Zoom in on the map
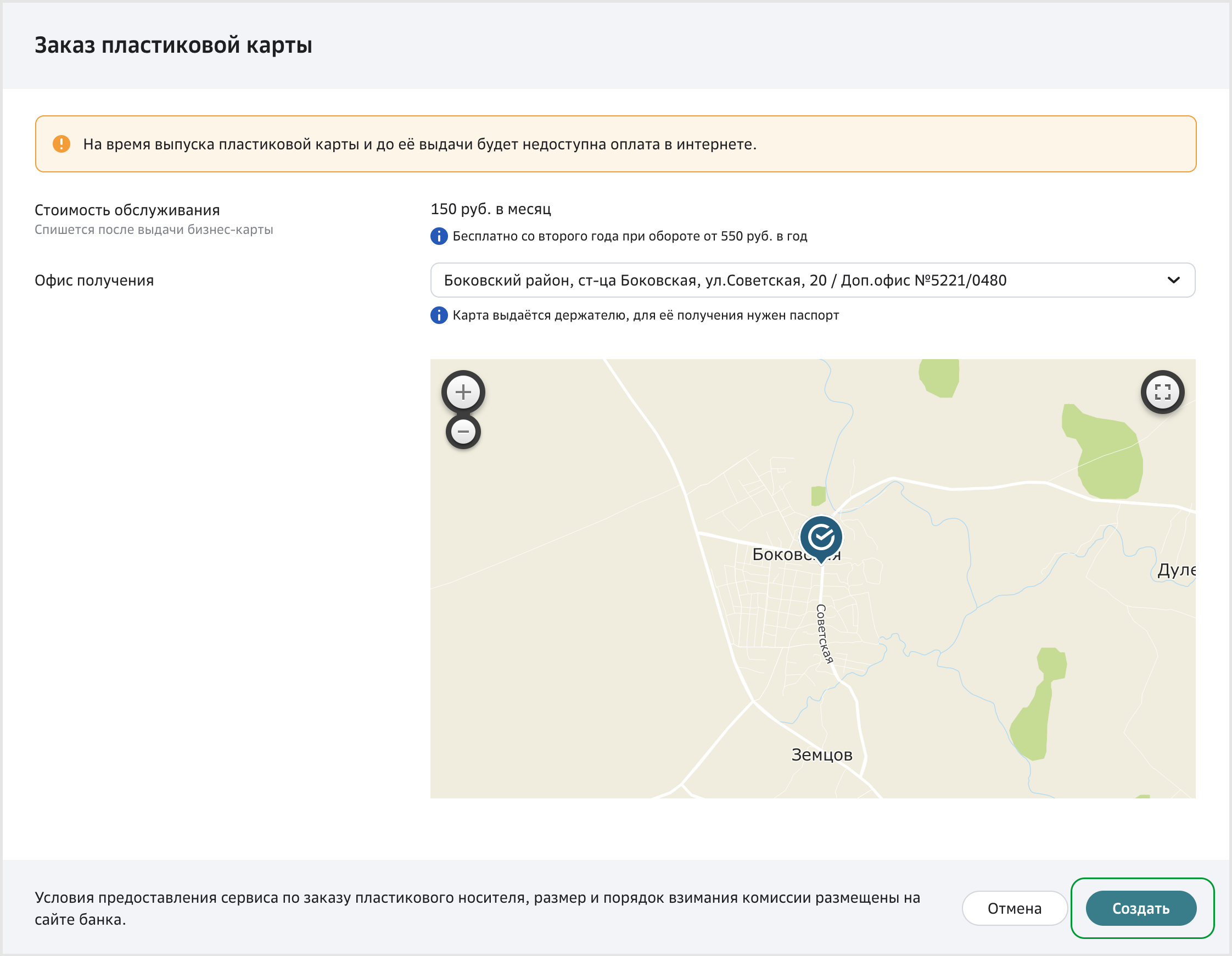The height and width of the screenshot is (956, 1232). coord(463,392)
